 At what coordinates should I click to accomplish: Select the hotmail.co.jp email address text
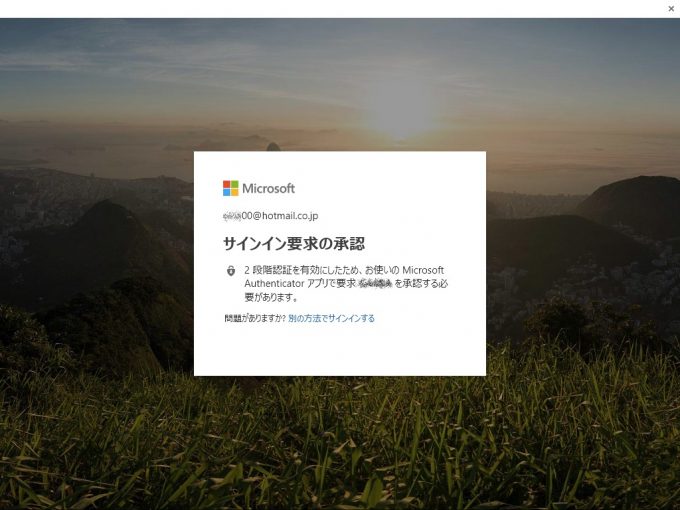click(270, 216)
